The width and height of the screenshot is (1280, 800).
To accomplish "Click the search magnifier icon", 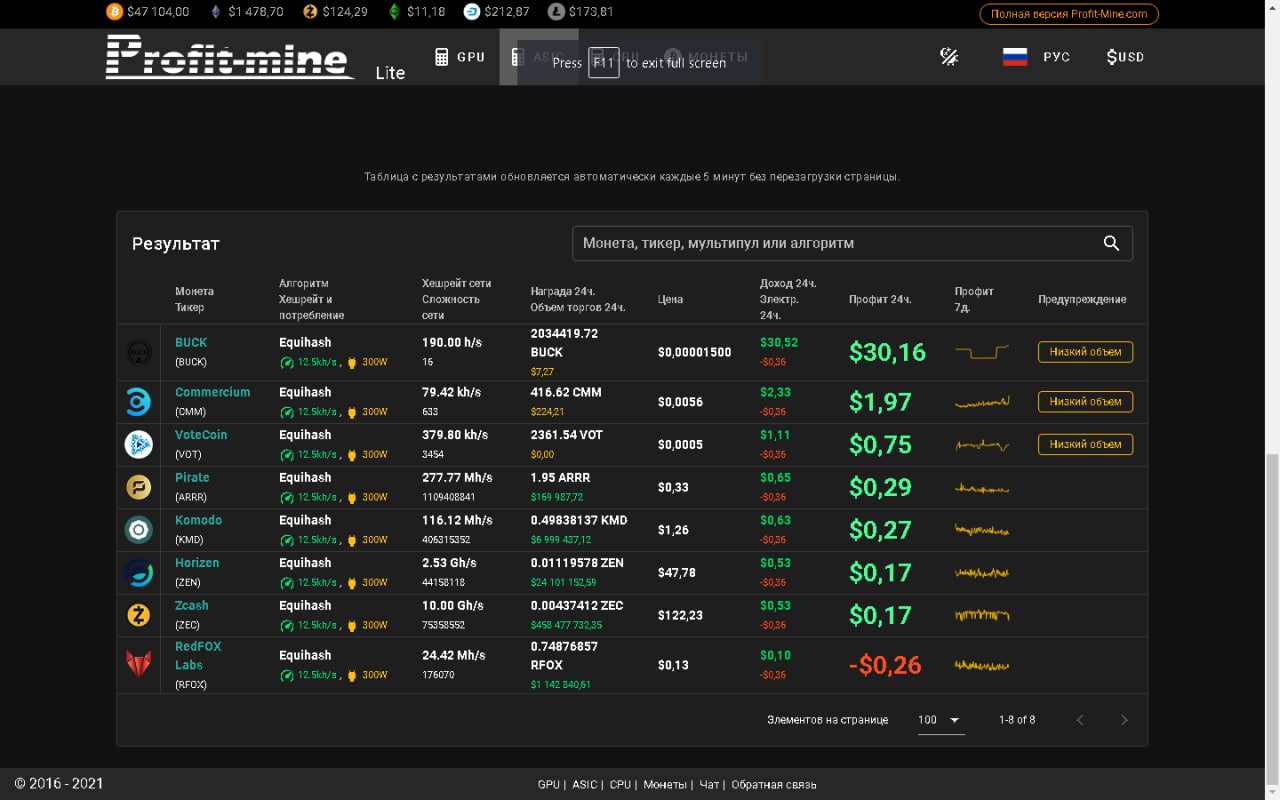I will click(1111, 243).
